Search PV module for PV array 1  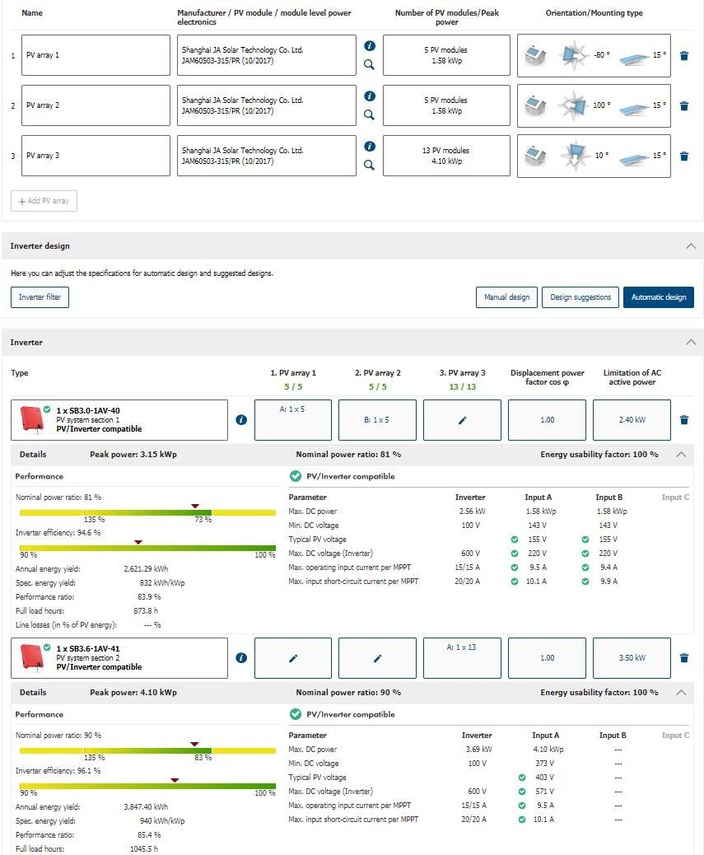tap(369, 64)
